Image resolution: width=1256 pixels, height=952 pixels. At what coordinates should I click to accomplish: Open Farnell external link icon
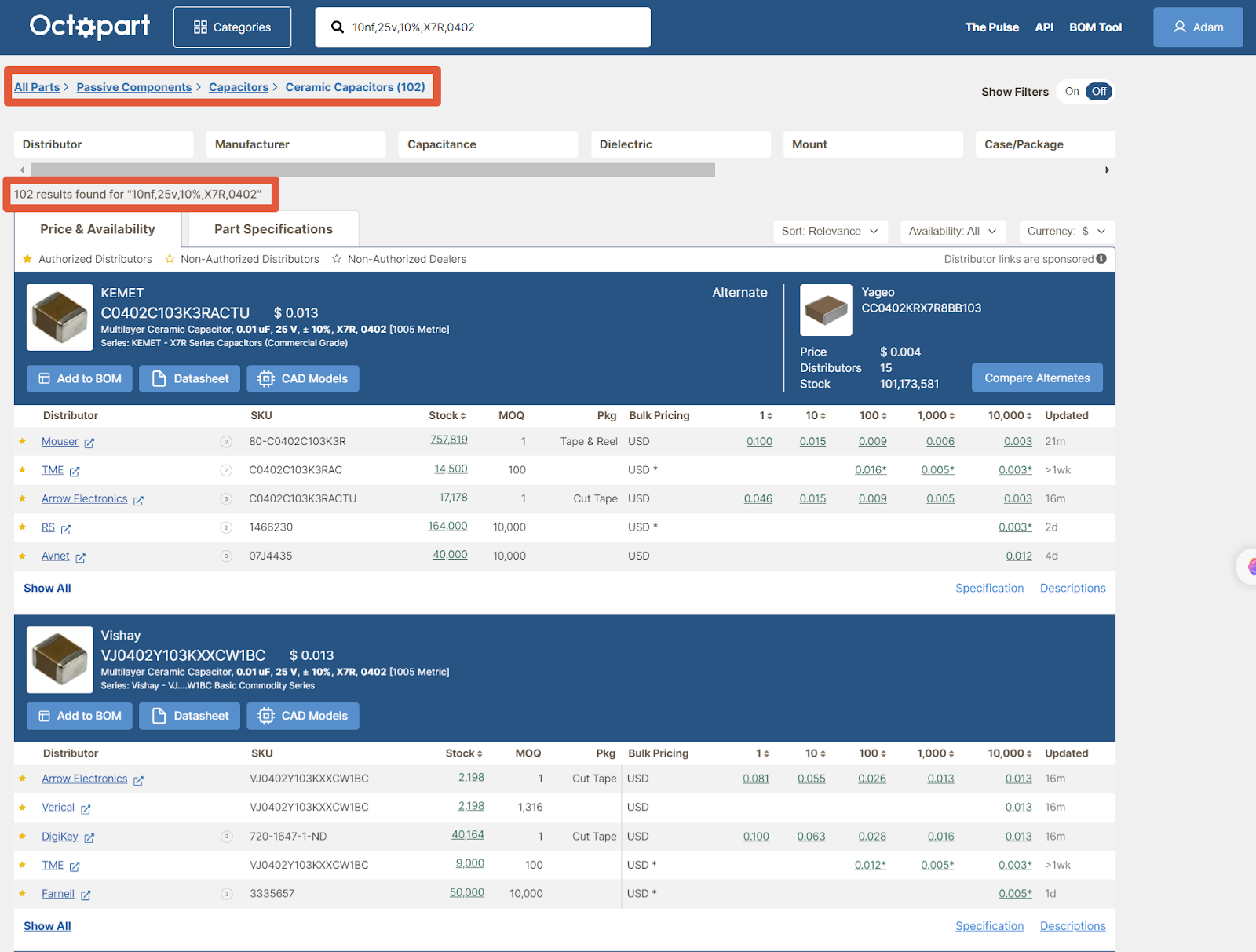pyautogui.click(x=86, y=895)
